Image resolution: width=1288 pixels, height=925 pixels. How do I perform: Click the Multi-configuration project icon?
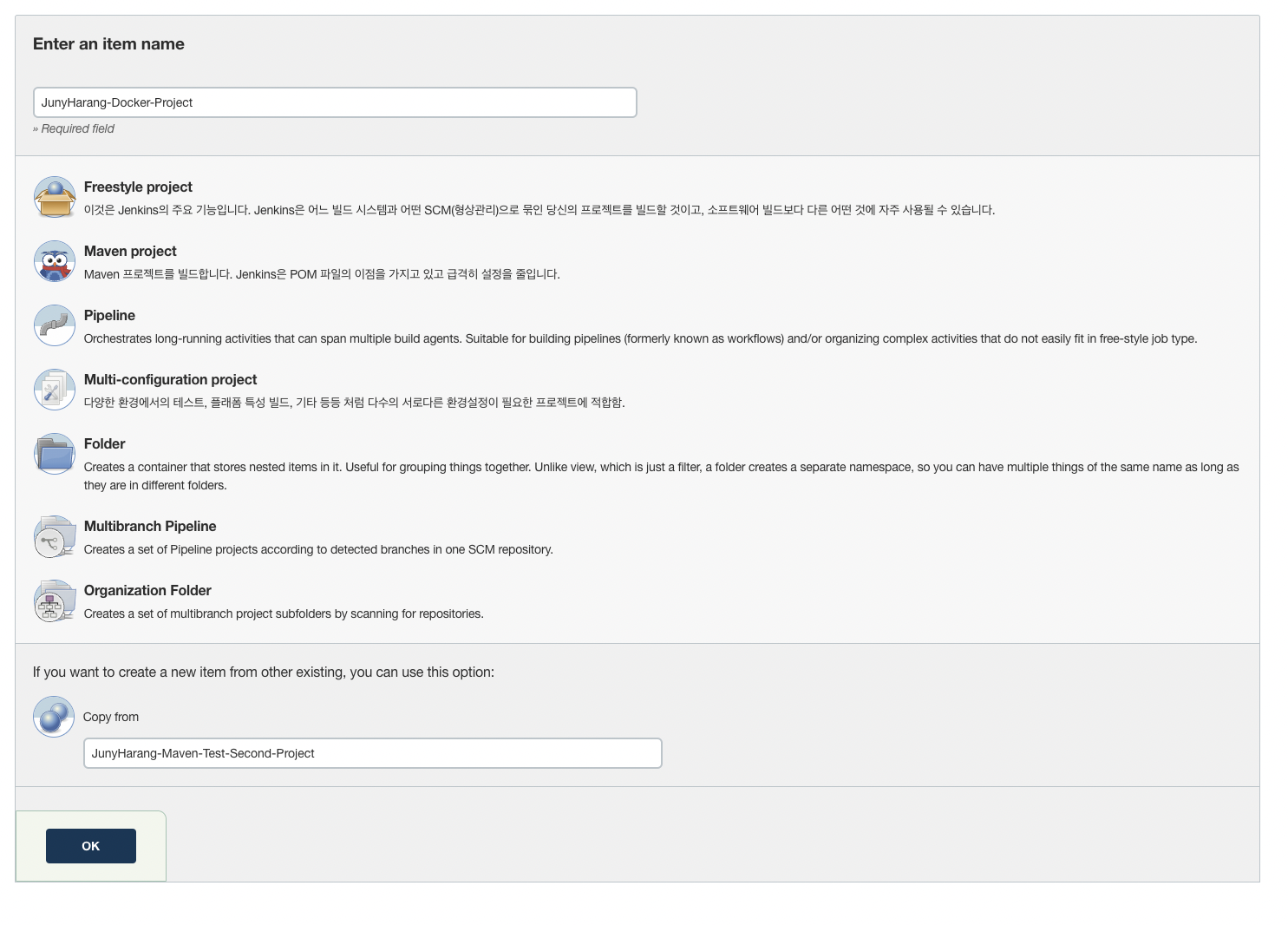pos(55,390)
